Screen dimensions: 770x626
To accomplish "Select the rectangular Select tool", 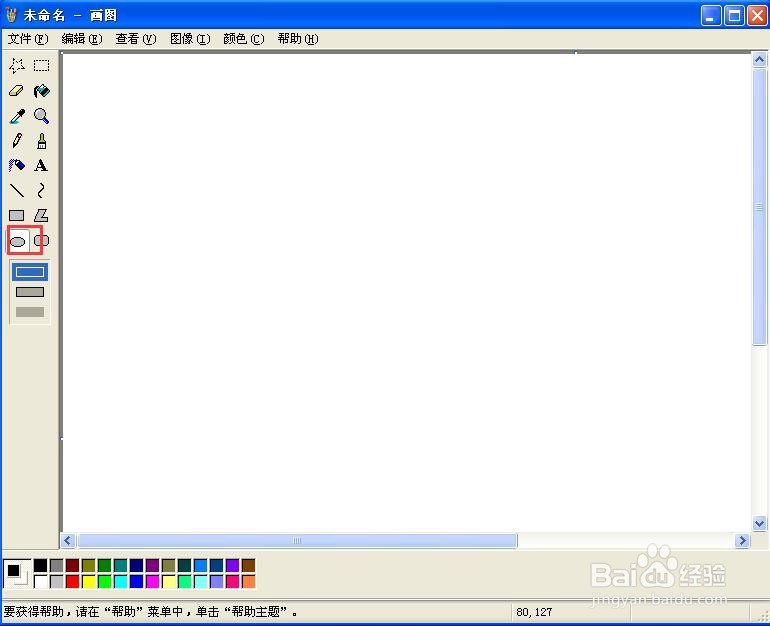I will 42,65.
